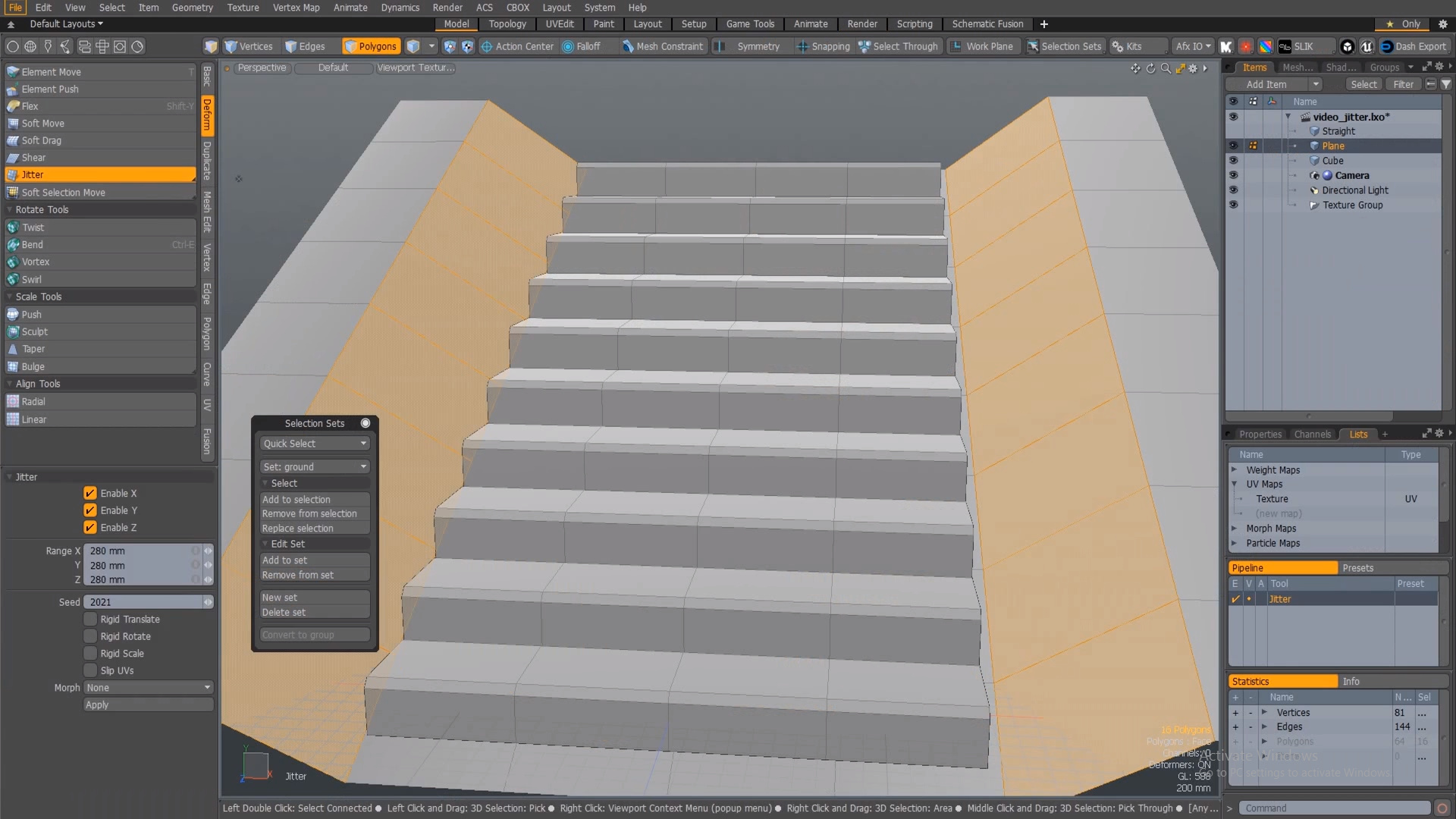The height and width of the screenshot is (819, 1456).
Task: Open the Unreal engine bridge icon
Action: [1367, 46]
